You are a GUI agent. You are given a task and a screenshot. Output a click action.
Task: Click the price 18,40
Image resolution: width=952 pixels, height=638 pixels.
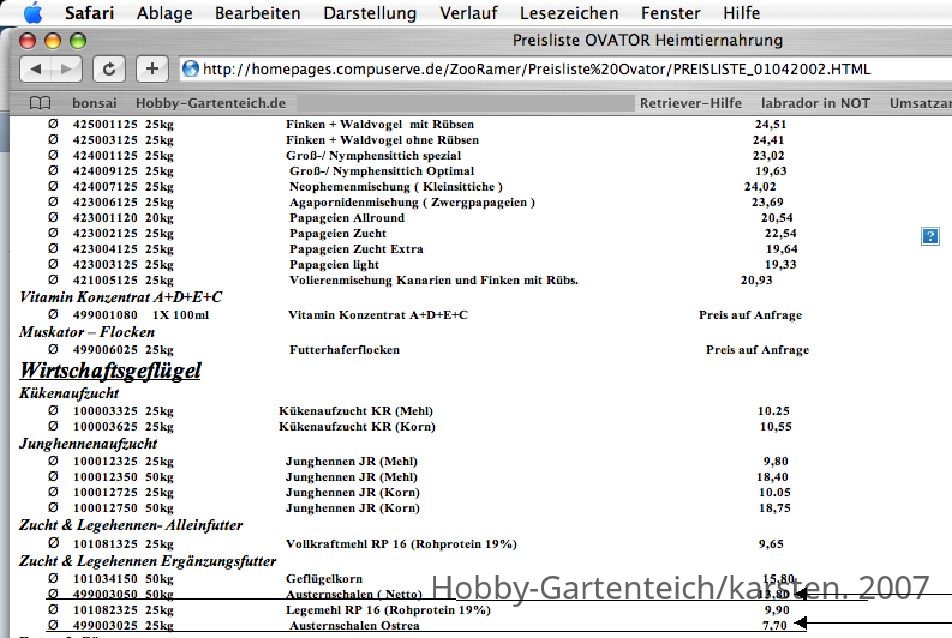[x=772, y=477]
